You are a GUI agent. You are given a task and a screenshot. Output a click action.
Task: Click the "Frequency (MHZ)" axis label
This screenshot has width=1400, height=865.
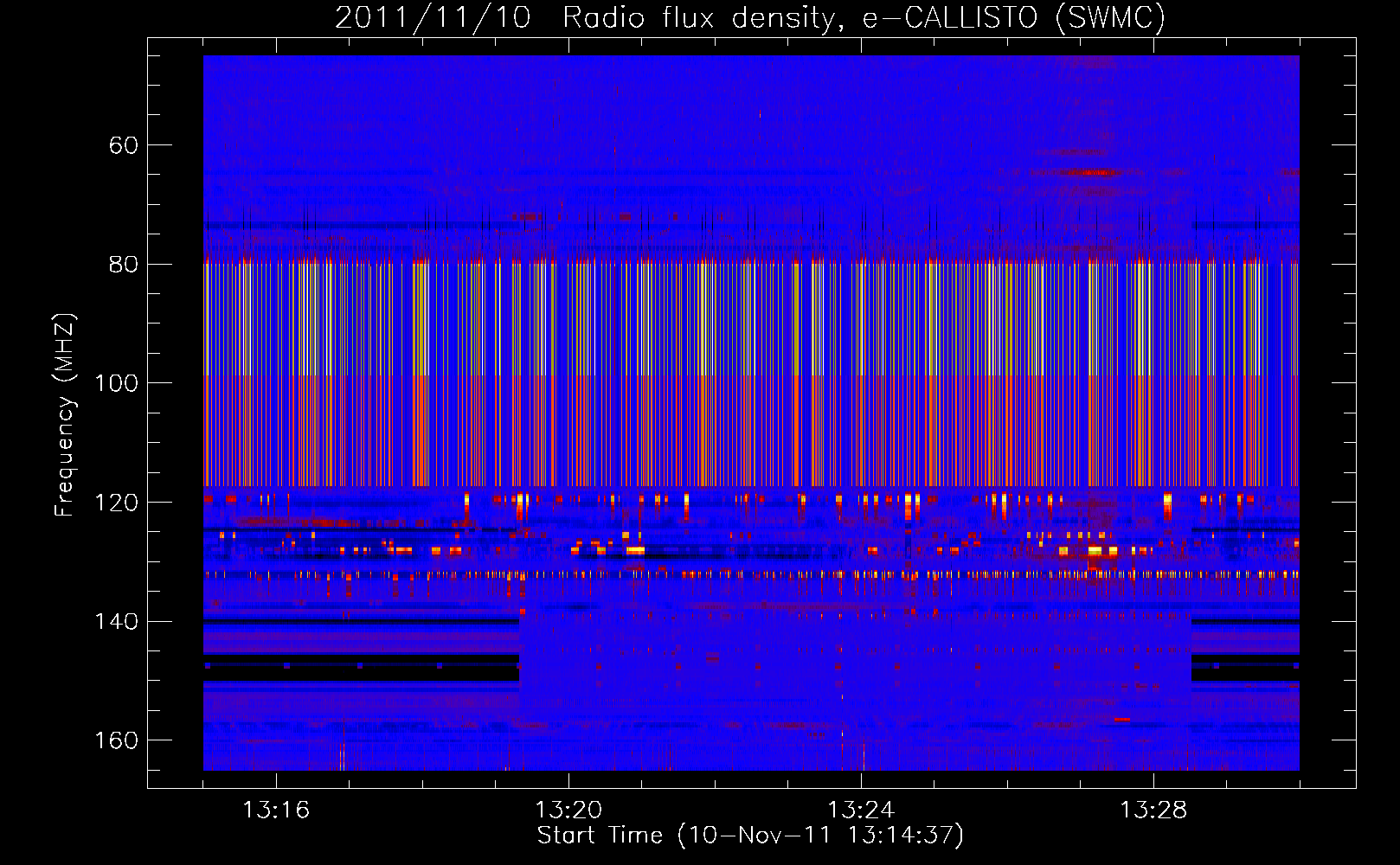65,415
